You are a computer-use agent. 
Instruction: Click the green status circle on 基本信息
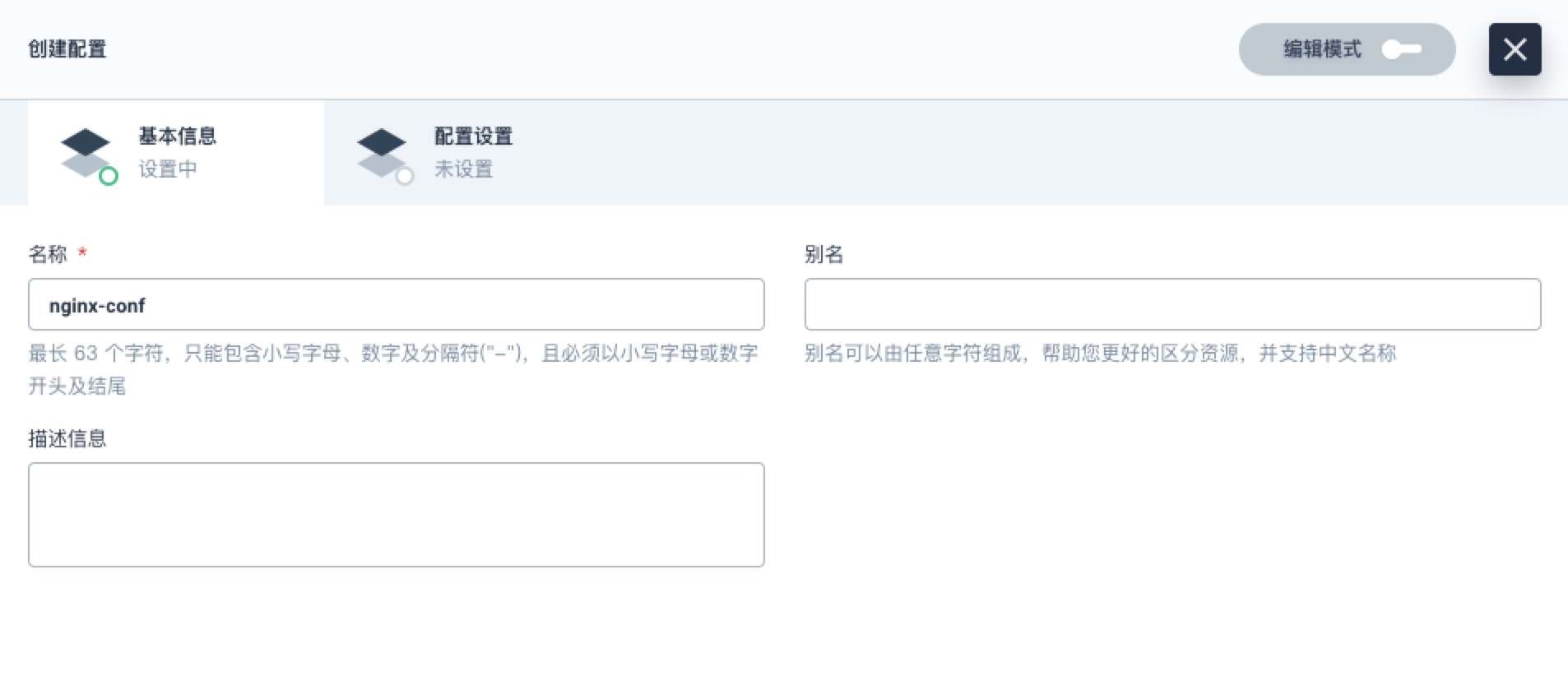(x=108, y=176)
